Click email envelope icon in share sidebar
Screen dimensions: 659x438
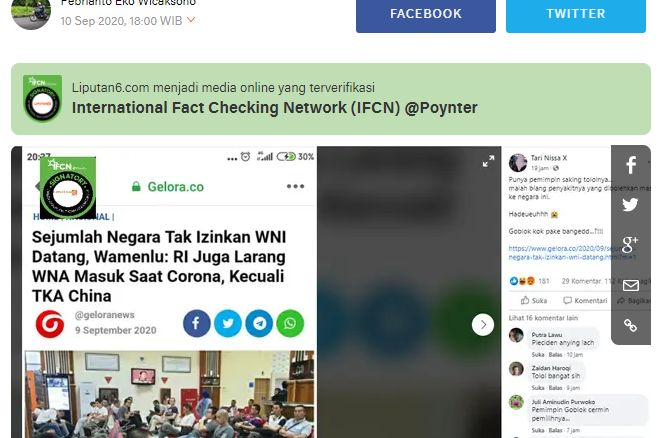click(630, 285)
